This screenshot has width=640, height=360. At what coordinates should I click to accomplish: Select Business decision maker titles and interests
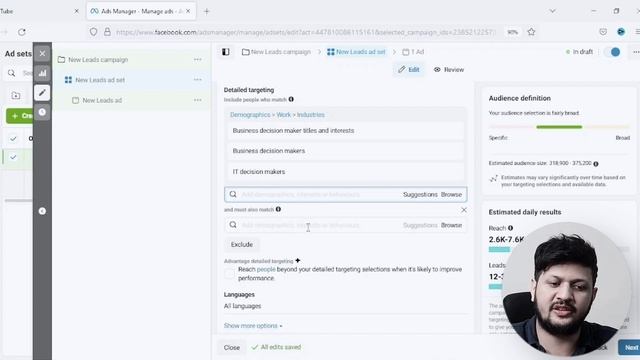[x=345, y=131]
